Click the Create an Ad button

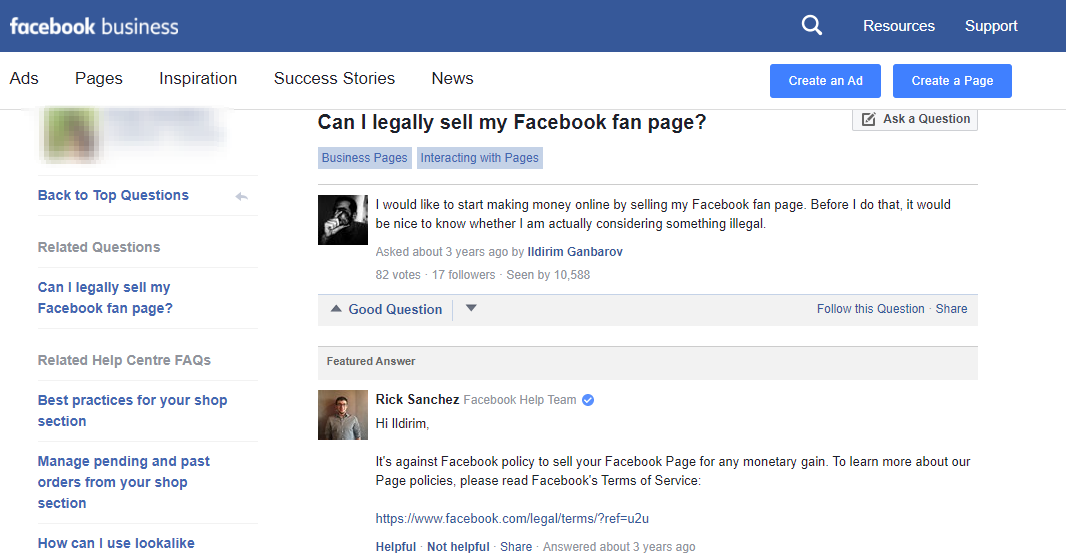(x=825, y=81)
